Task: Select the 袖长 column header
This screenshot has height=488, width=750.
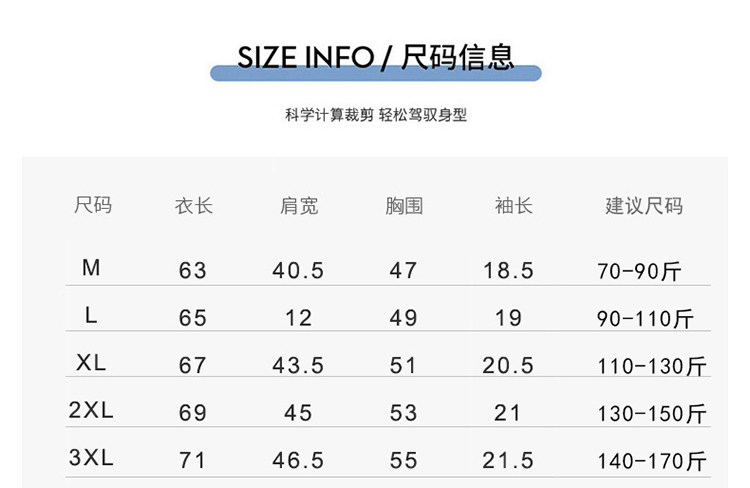Action: [513, 206]
